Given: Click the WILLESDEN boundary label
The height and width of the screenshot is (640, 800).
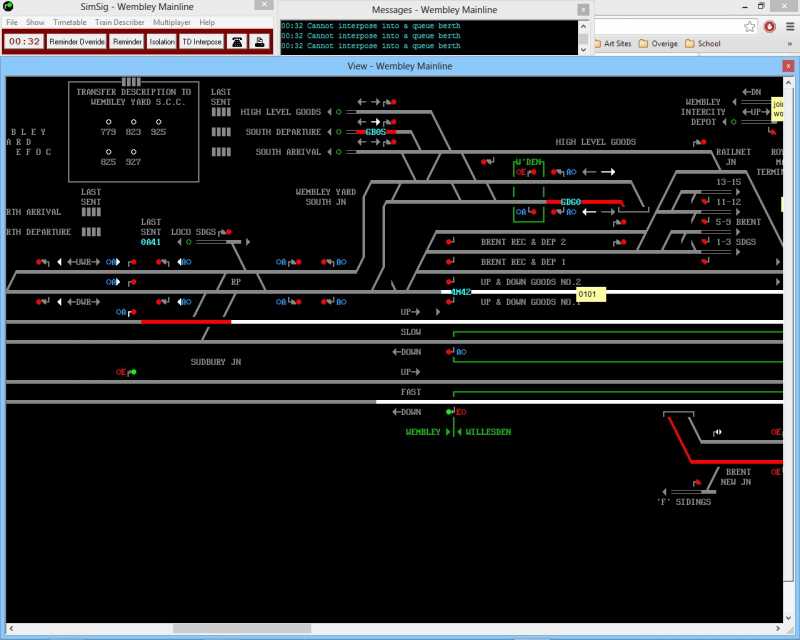Looking at the screenshot, I should point(488,432).
